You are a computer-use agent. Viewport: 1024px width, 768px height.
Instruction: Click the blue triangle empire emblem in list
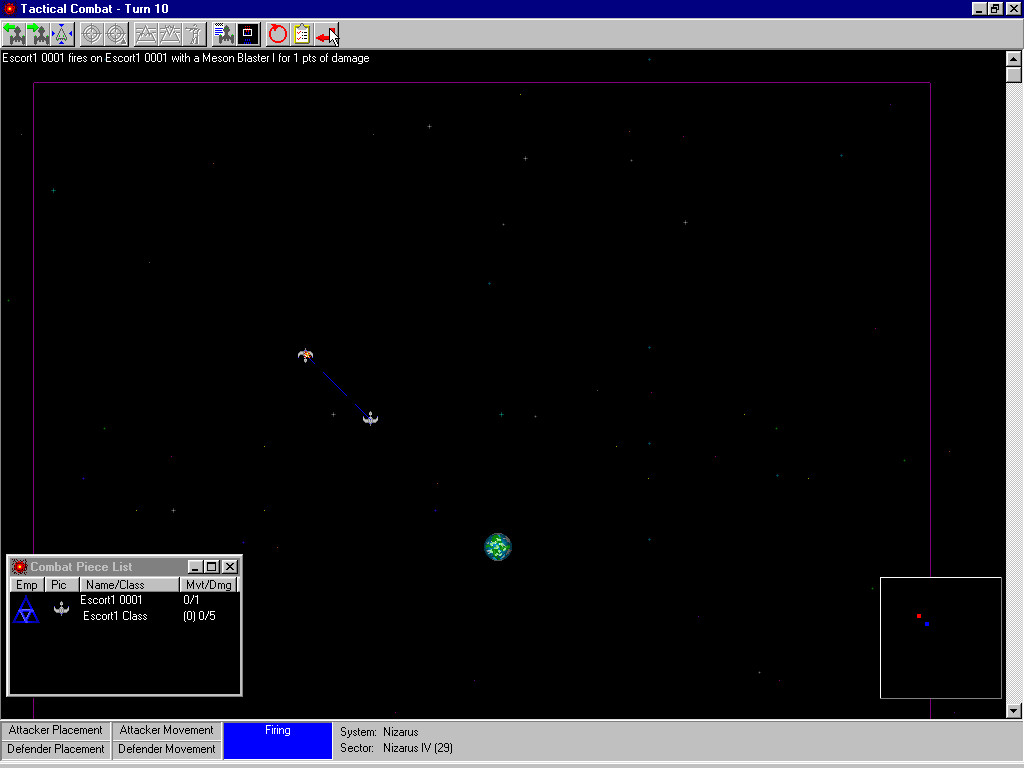[25, 609]
